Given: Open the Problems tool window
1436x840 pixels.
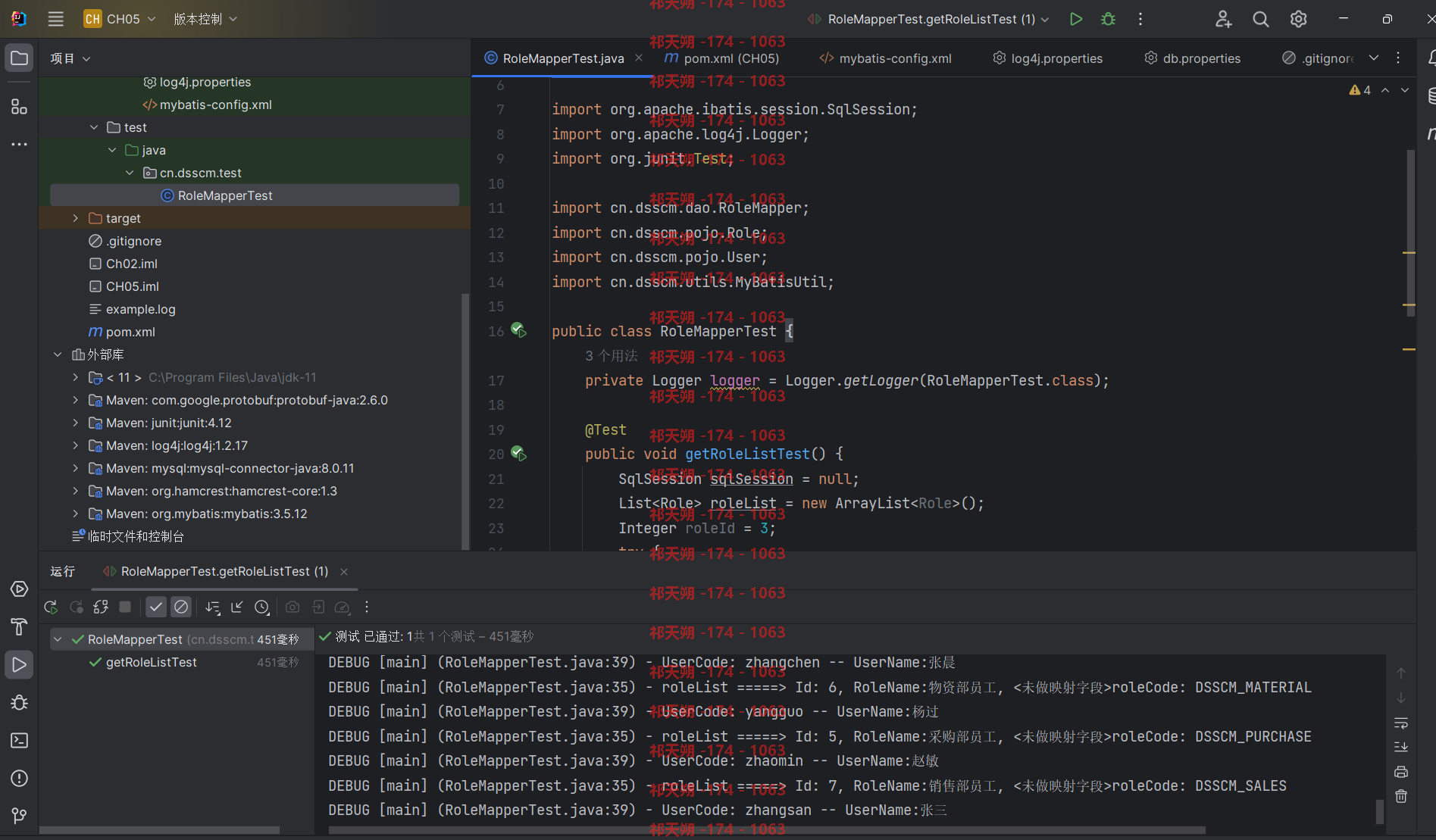Looking at the screenshot, I should point(20,778).
